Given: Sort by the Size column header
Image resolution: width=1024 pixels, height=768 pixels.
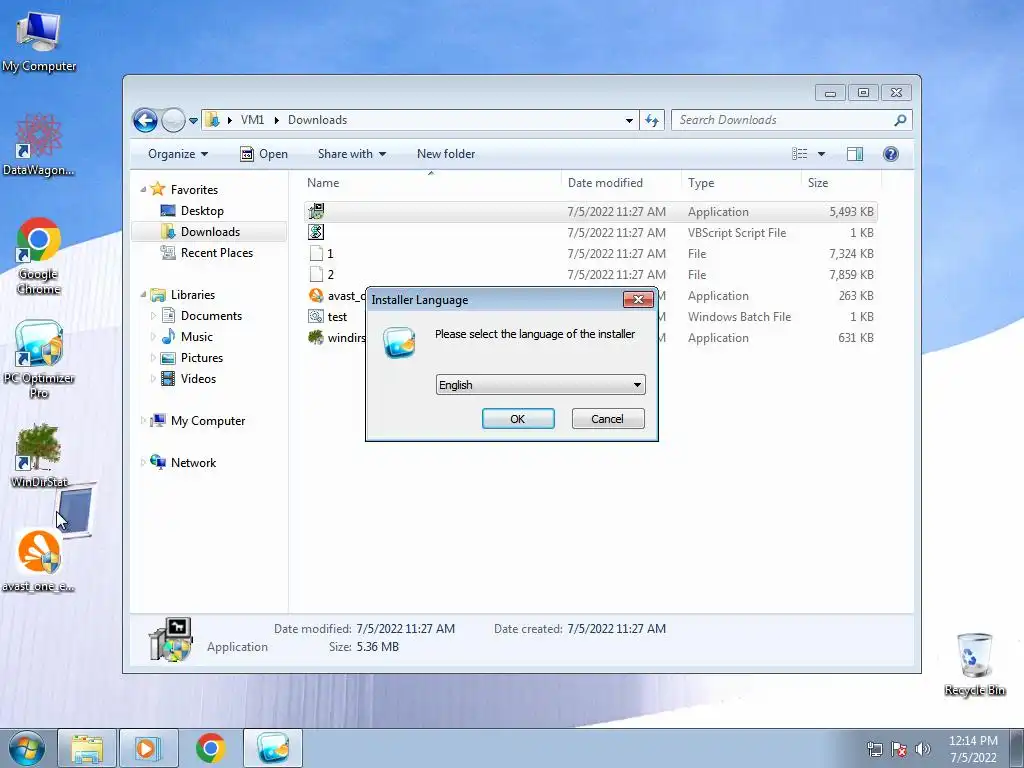Looking at the screenshot, I should (842, 183).
